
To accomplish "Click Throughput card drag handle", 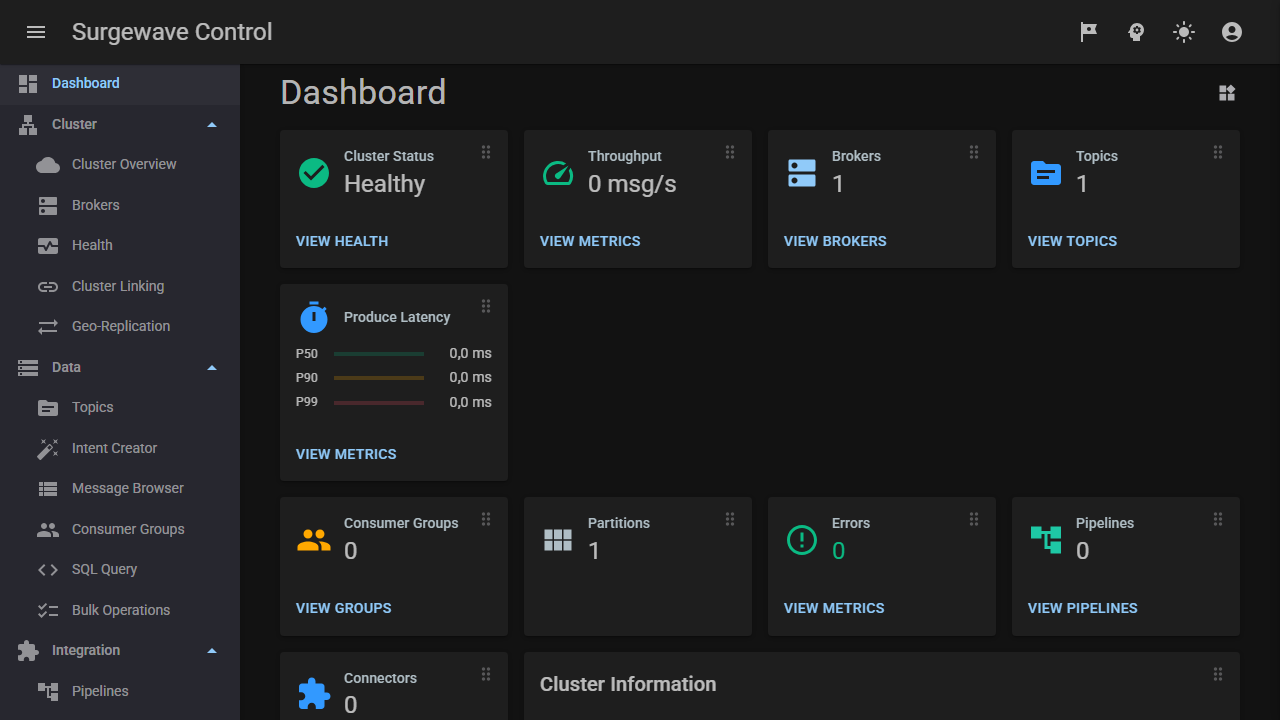I will click(730, 152).
